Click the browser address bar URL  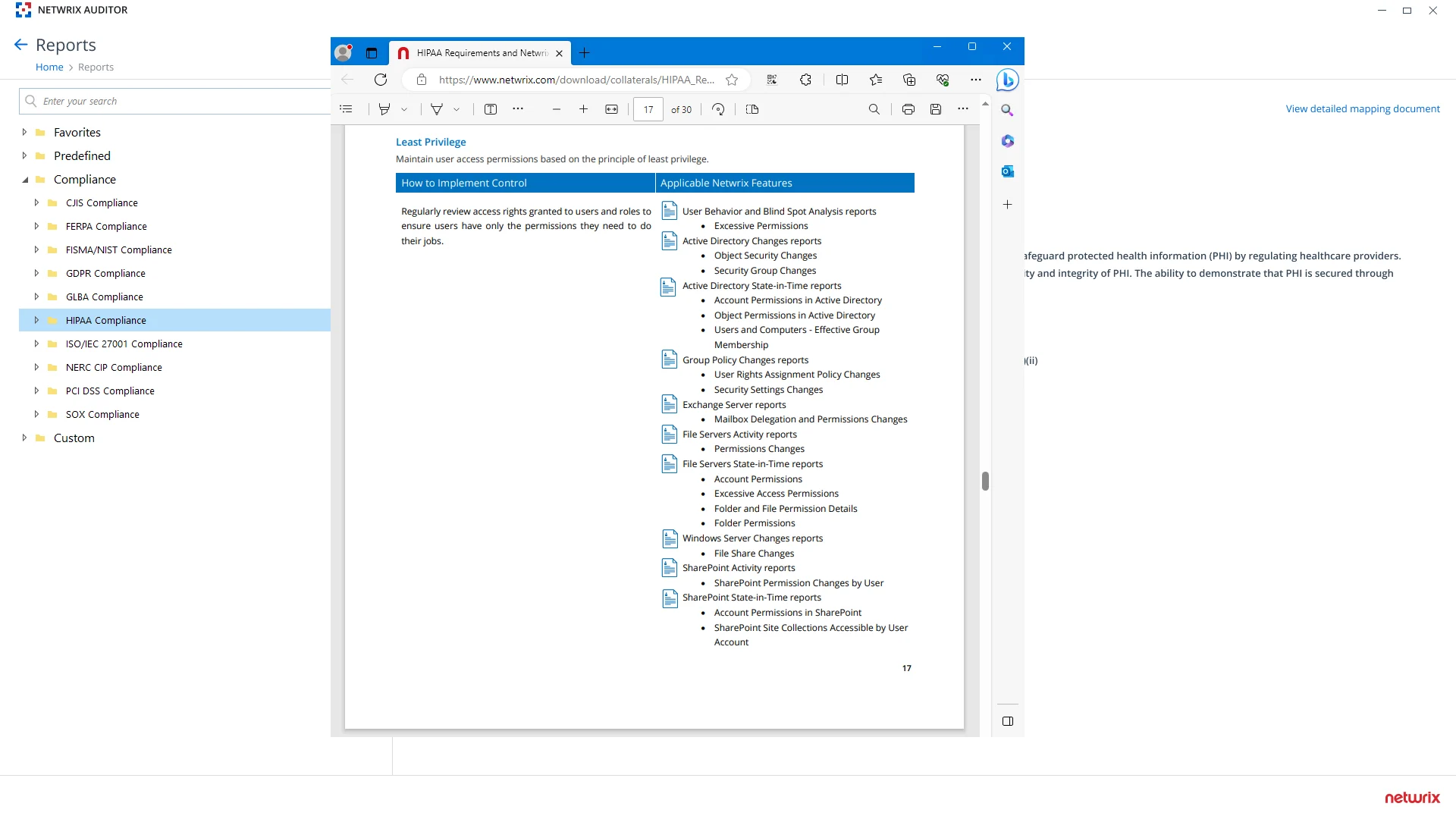(x=576, y=80)
